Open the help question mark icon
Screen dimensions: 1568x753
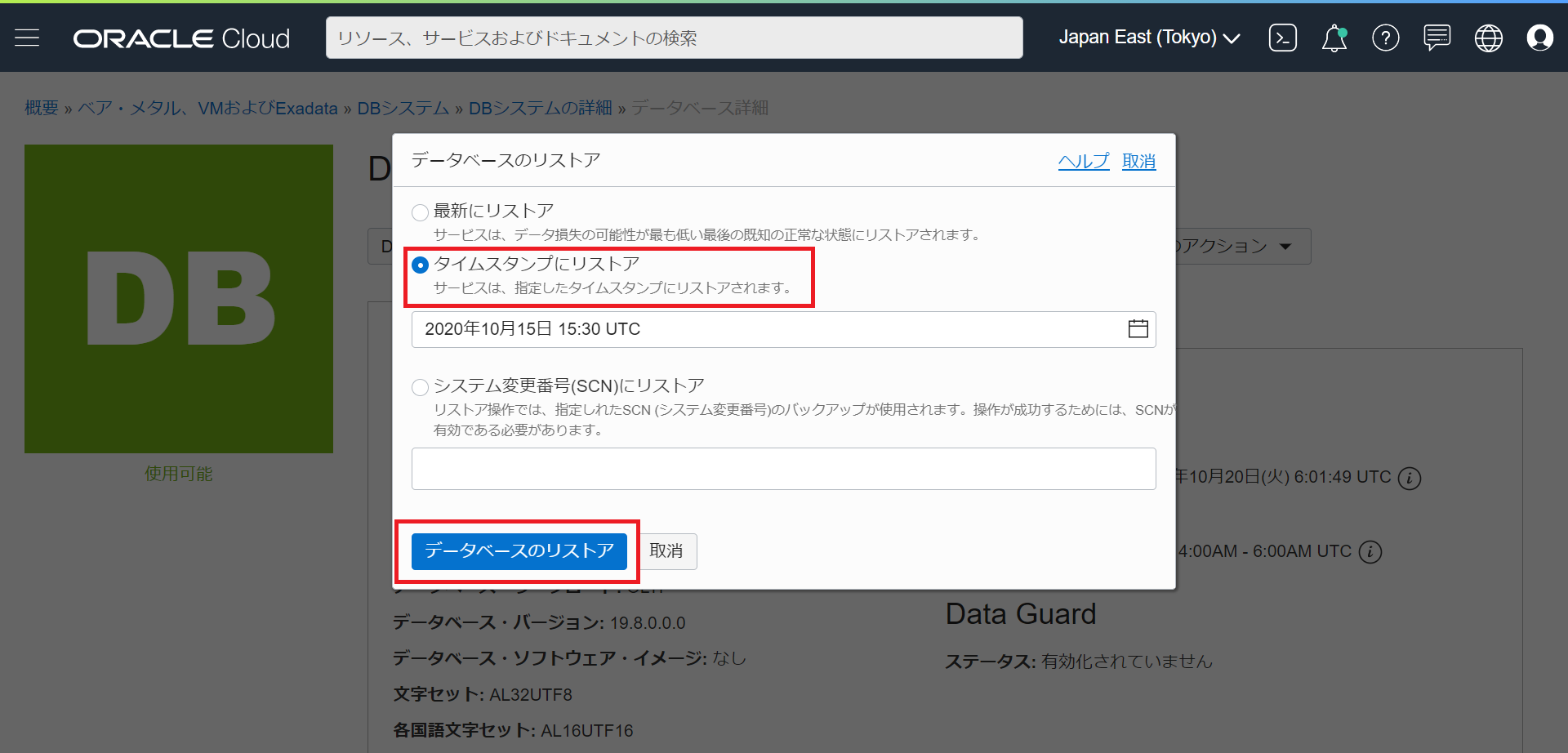(1385, 38)
